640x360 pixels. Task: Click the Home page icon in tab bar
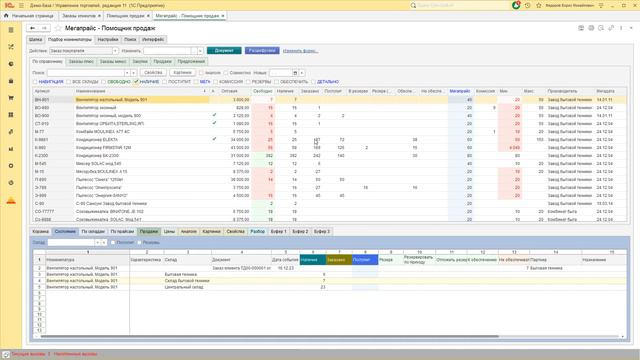click(6, 16)
